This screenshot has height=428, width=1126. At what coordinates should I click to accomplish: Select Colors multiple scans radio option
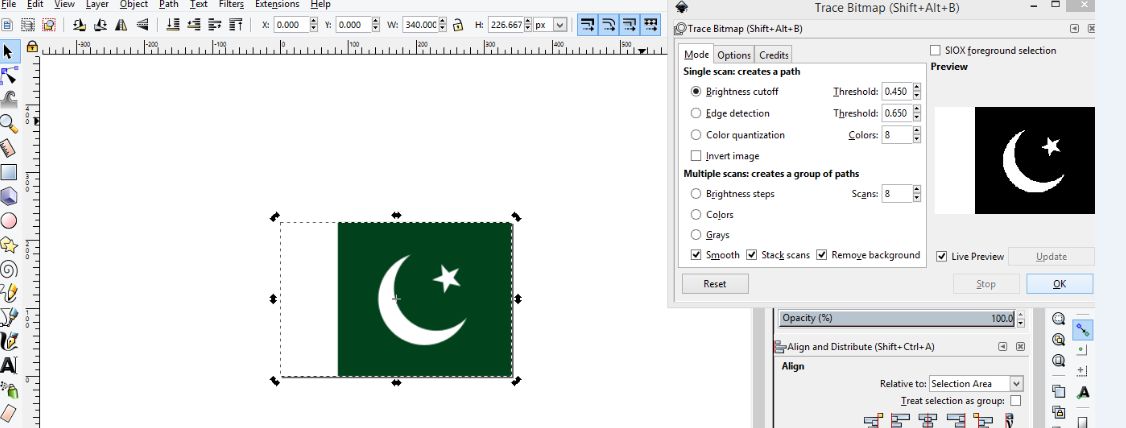tap(696, 214)
